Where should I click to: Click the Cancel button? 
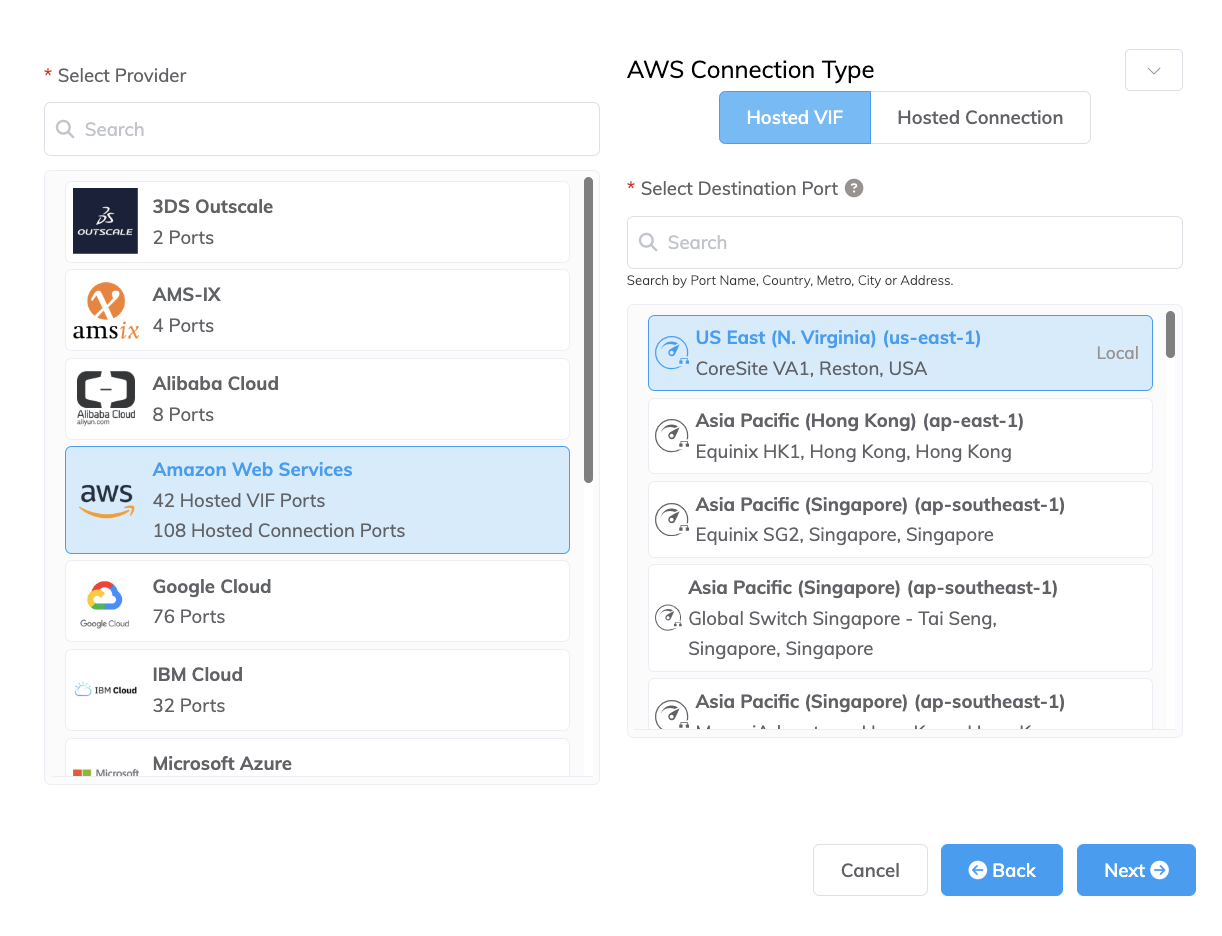click(870, 870)
